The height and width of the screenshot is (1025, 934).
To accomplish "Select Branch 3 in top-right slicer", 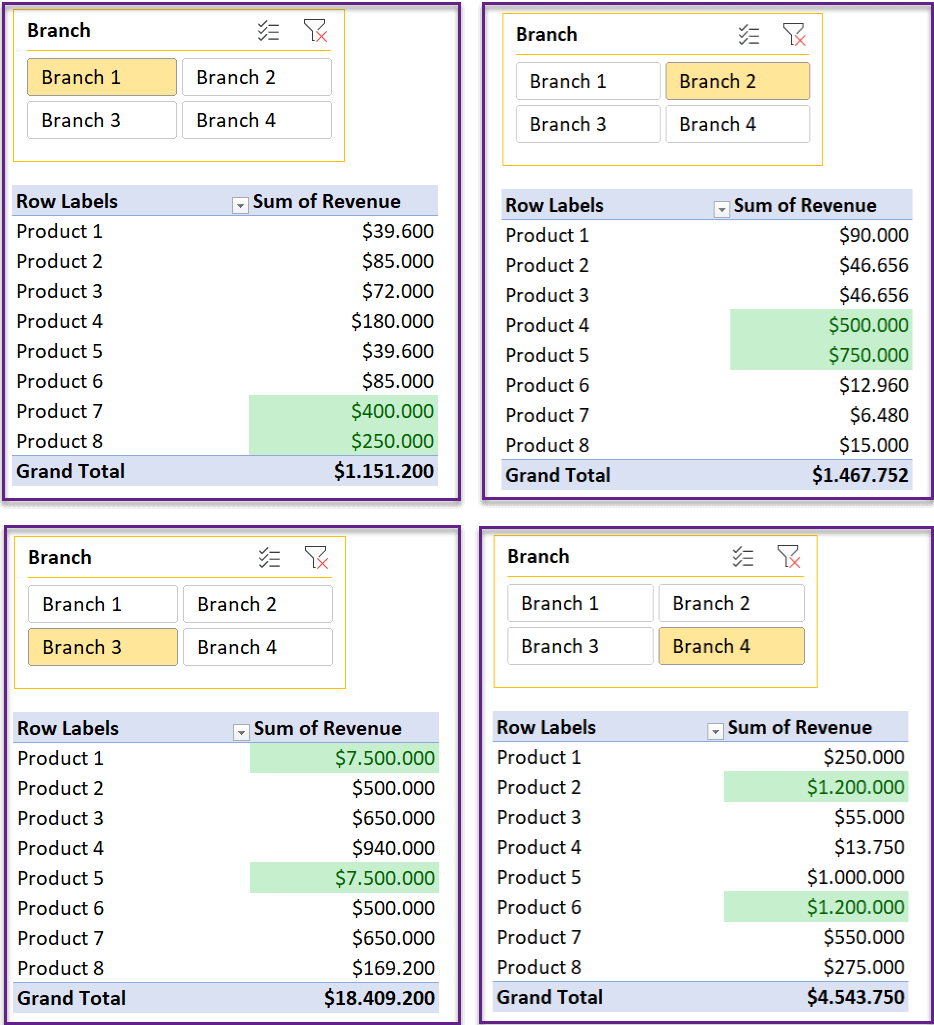I will click(x=588, y=124).
